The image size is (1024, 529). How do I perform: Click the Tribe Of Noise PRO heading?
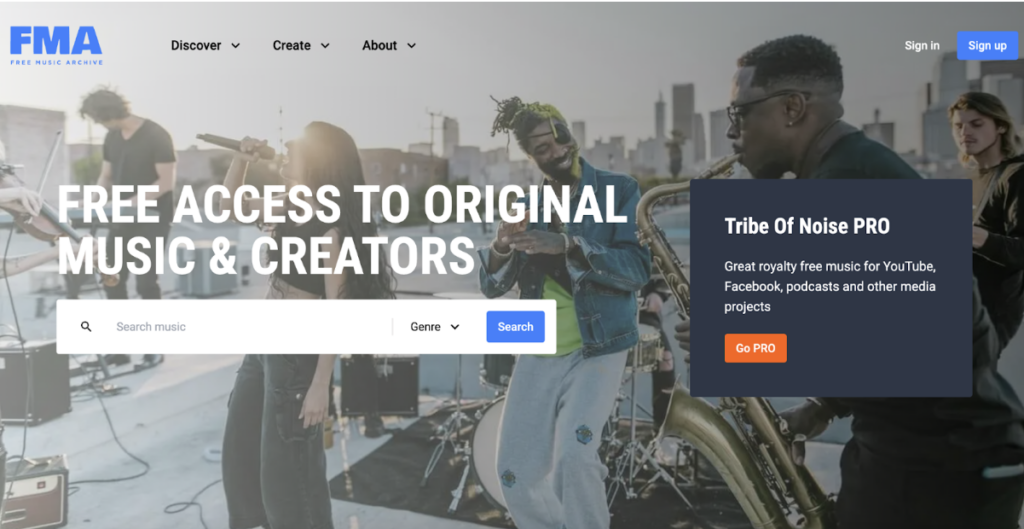pos(807,226)
